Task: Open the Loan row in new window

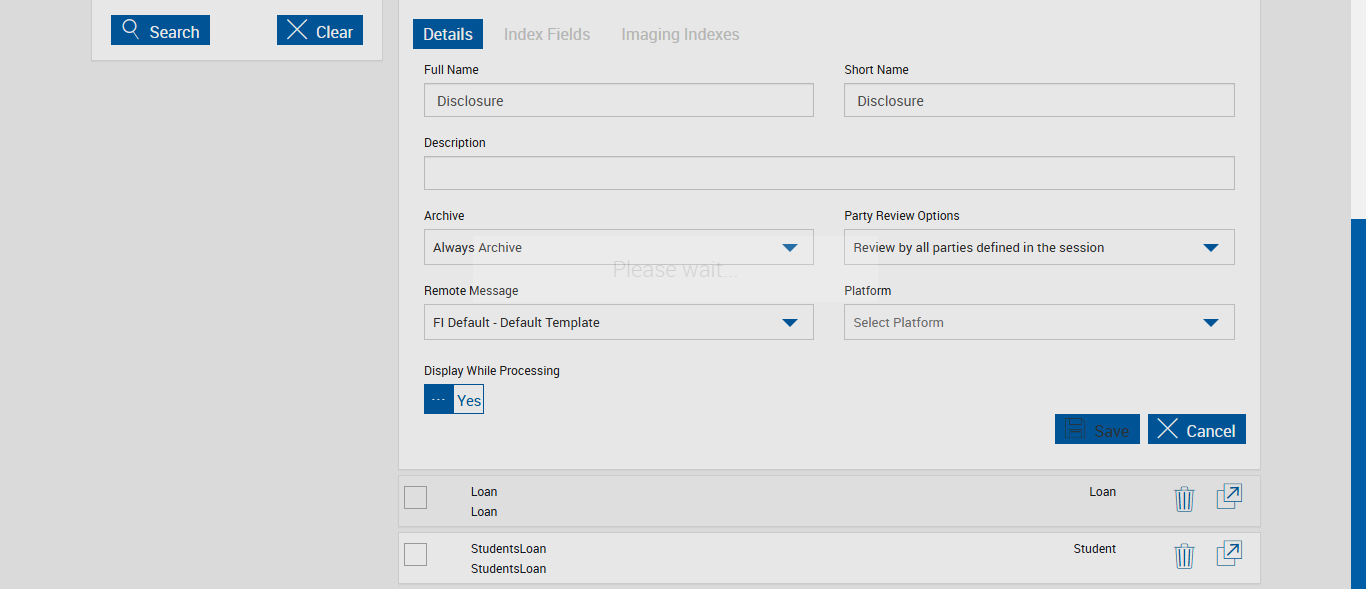Action: pos(1229,497)
